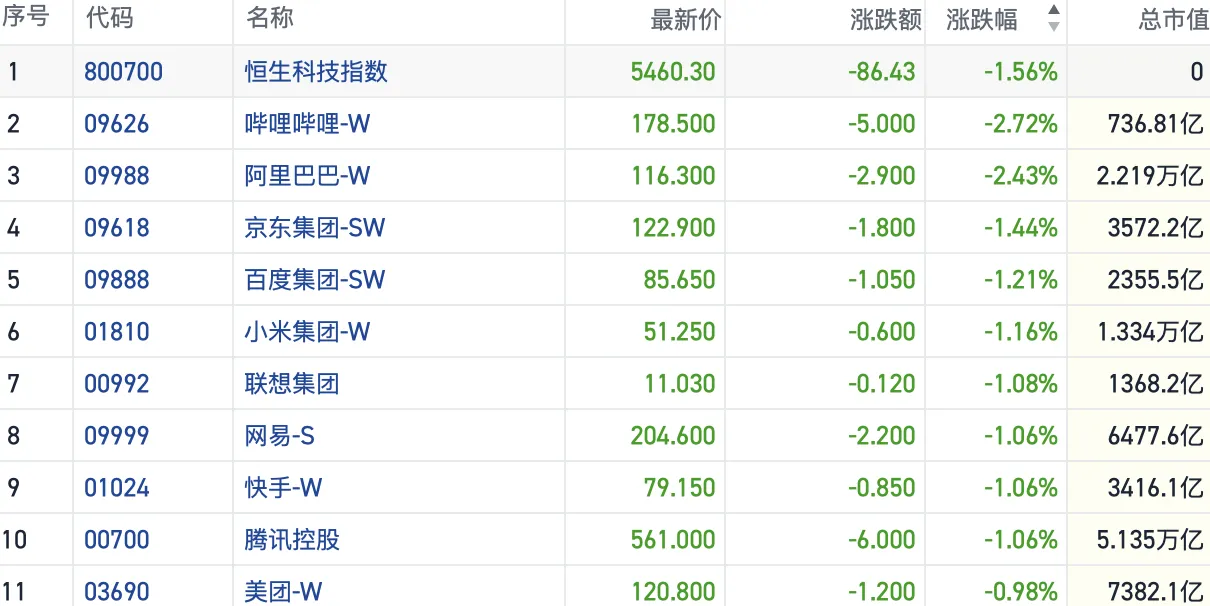
Task: Select change amount -0.120
Action: click(881, 384)
